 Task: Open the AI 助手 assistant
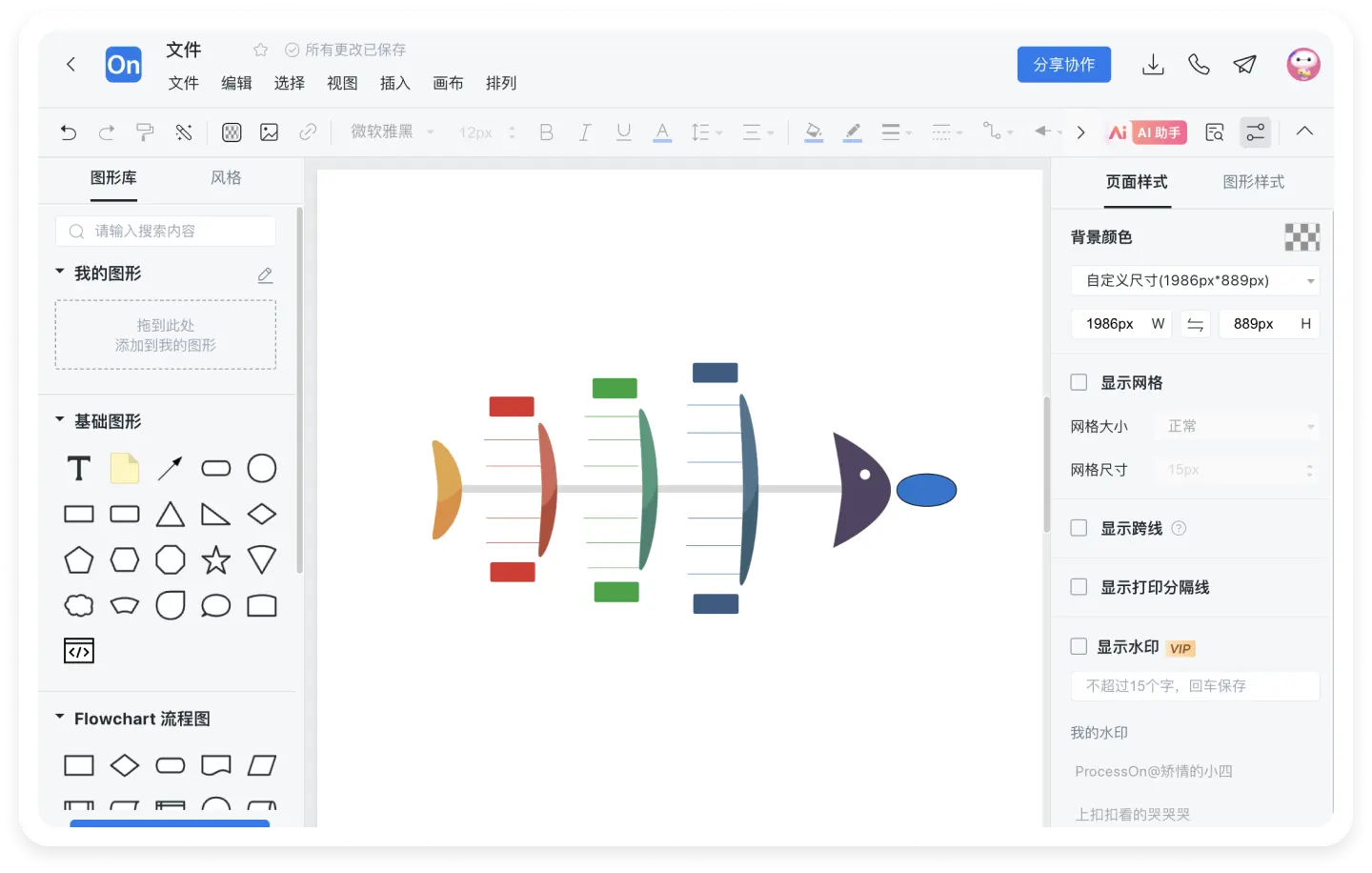point(1147,132)
